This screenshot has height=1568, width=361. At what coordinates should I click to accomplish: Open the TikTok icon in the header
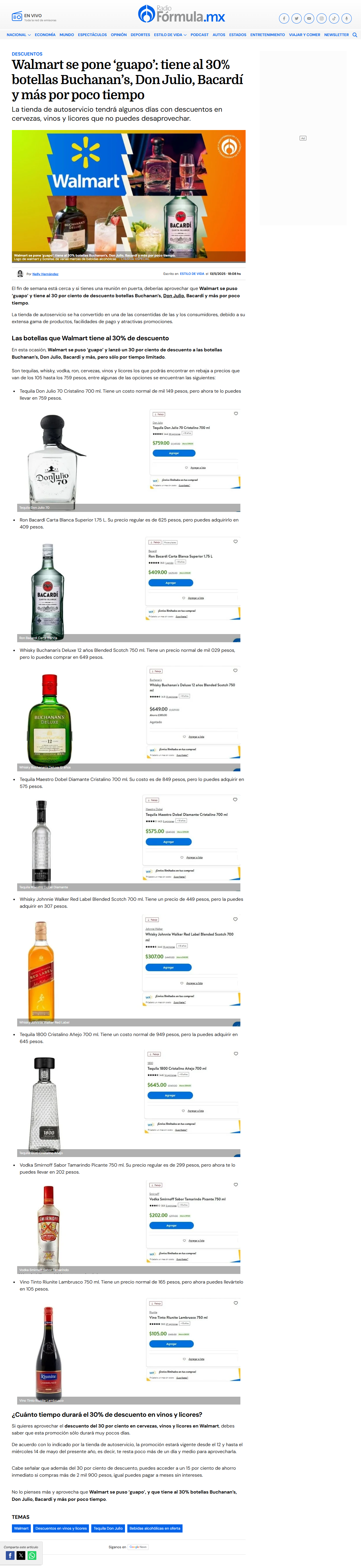(x=334, y=18)
